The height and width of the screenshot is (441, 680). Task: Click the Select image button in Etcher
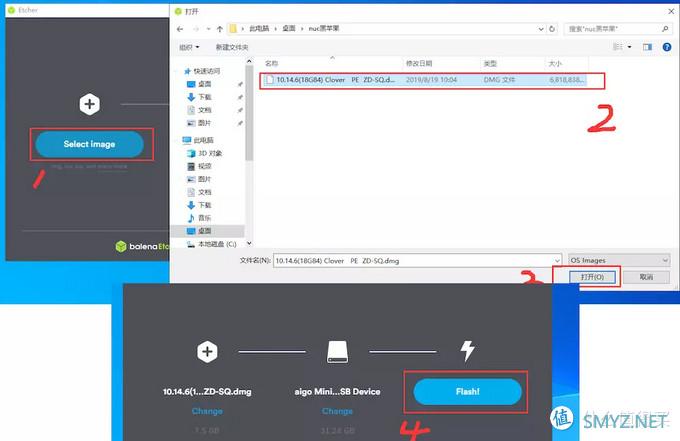89,144
